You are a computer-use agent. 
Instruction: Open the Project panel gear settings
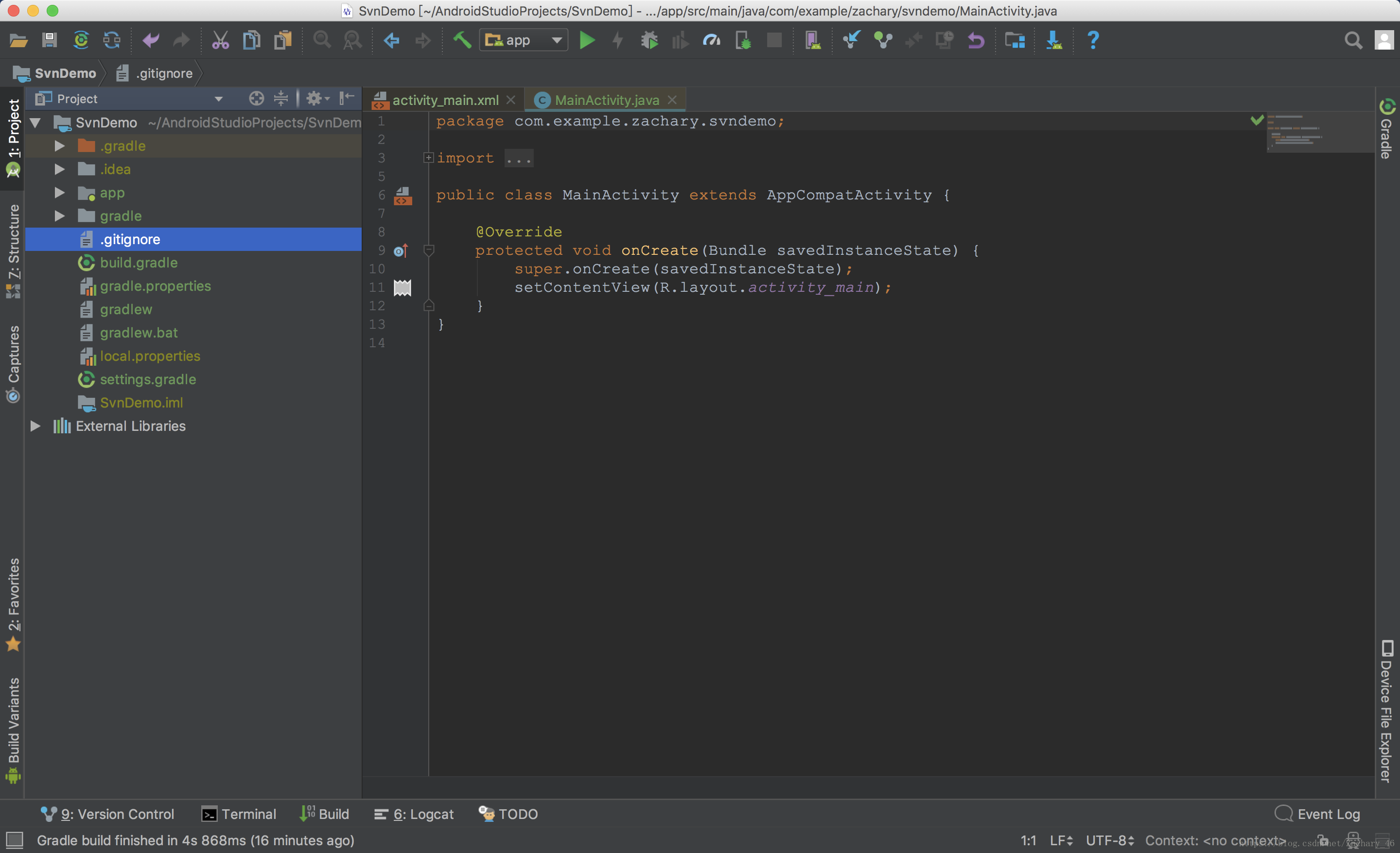[x=317, y=98]
